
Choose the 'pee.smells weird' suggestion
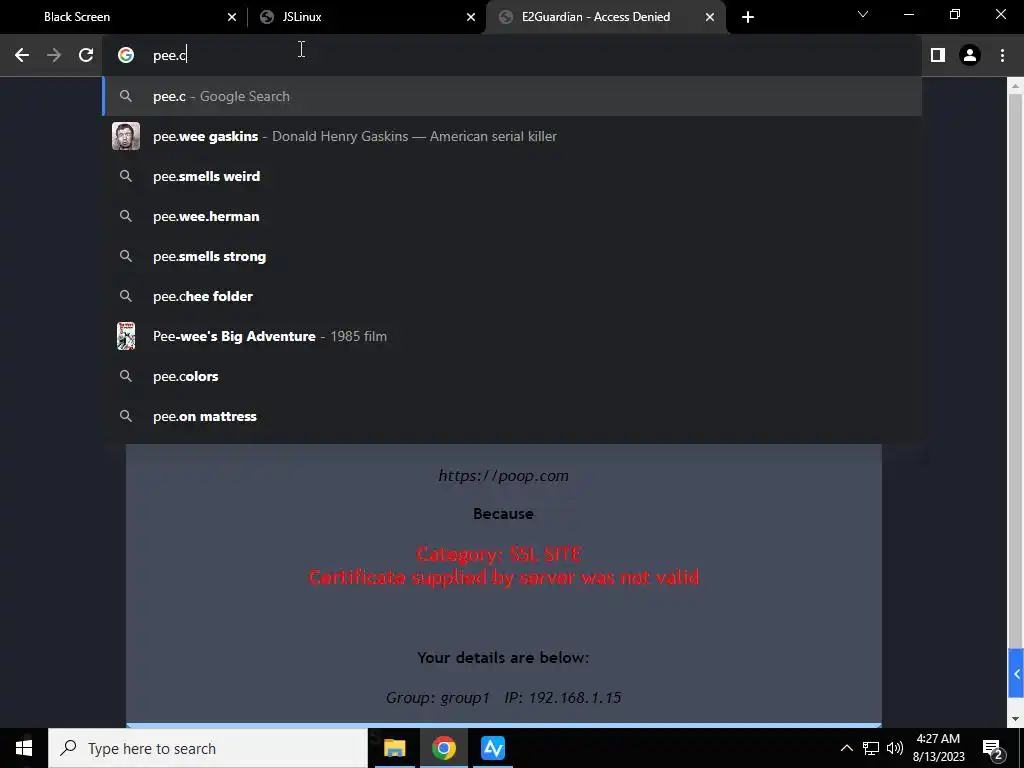click(512, 176)
